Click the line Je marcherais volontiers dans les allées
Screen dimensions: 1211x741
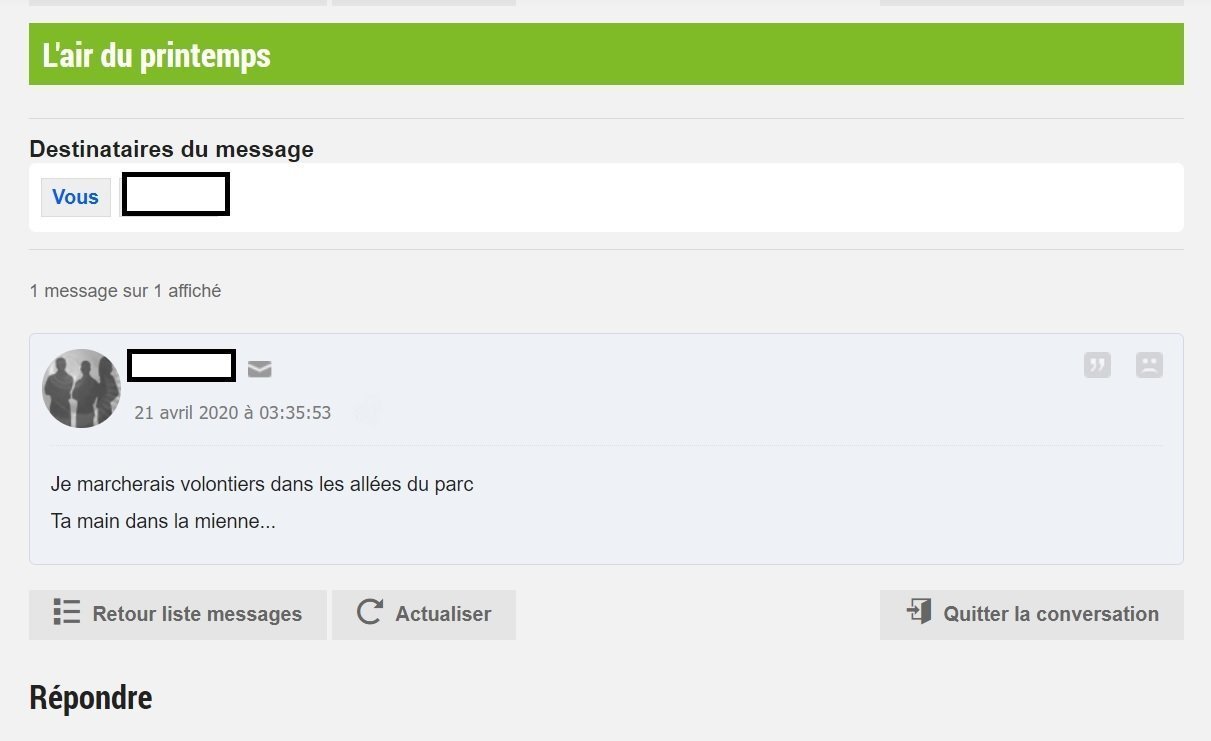(x=262, y=485)
